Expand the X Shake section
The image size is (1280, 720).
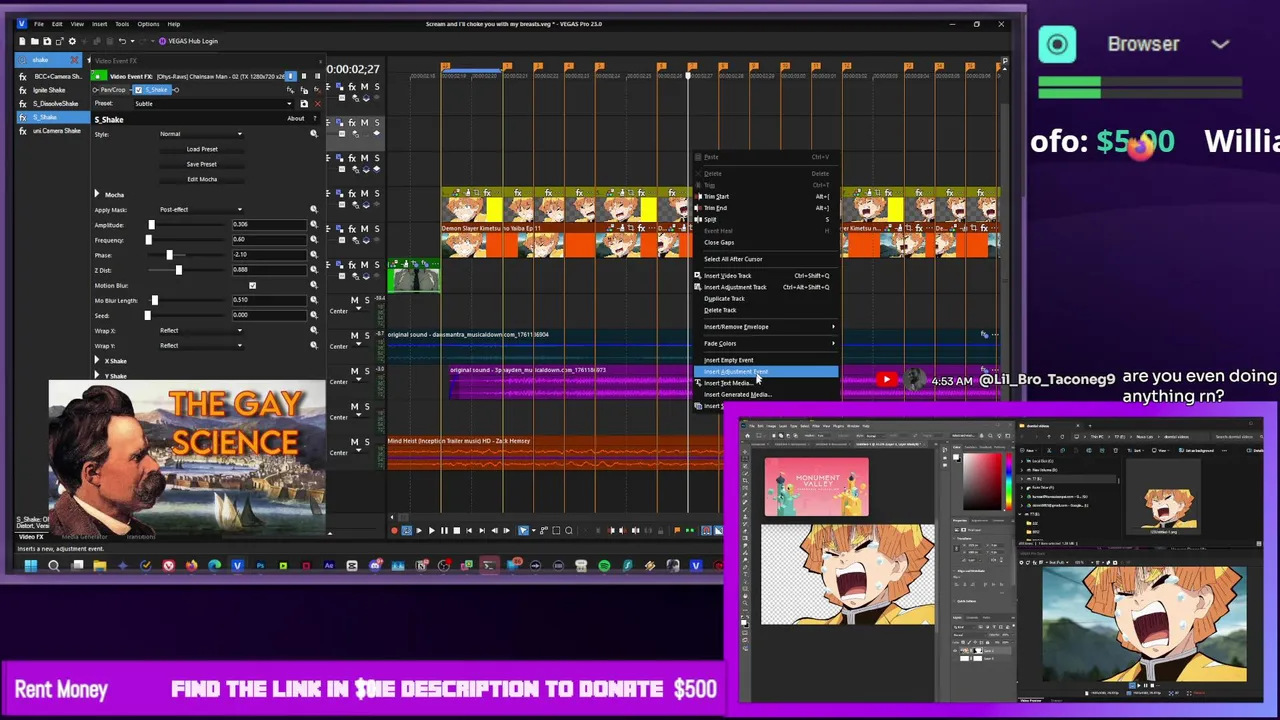(x=97, y=361)
